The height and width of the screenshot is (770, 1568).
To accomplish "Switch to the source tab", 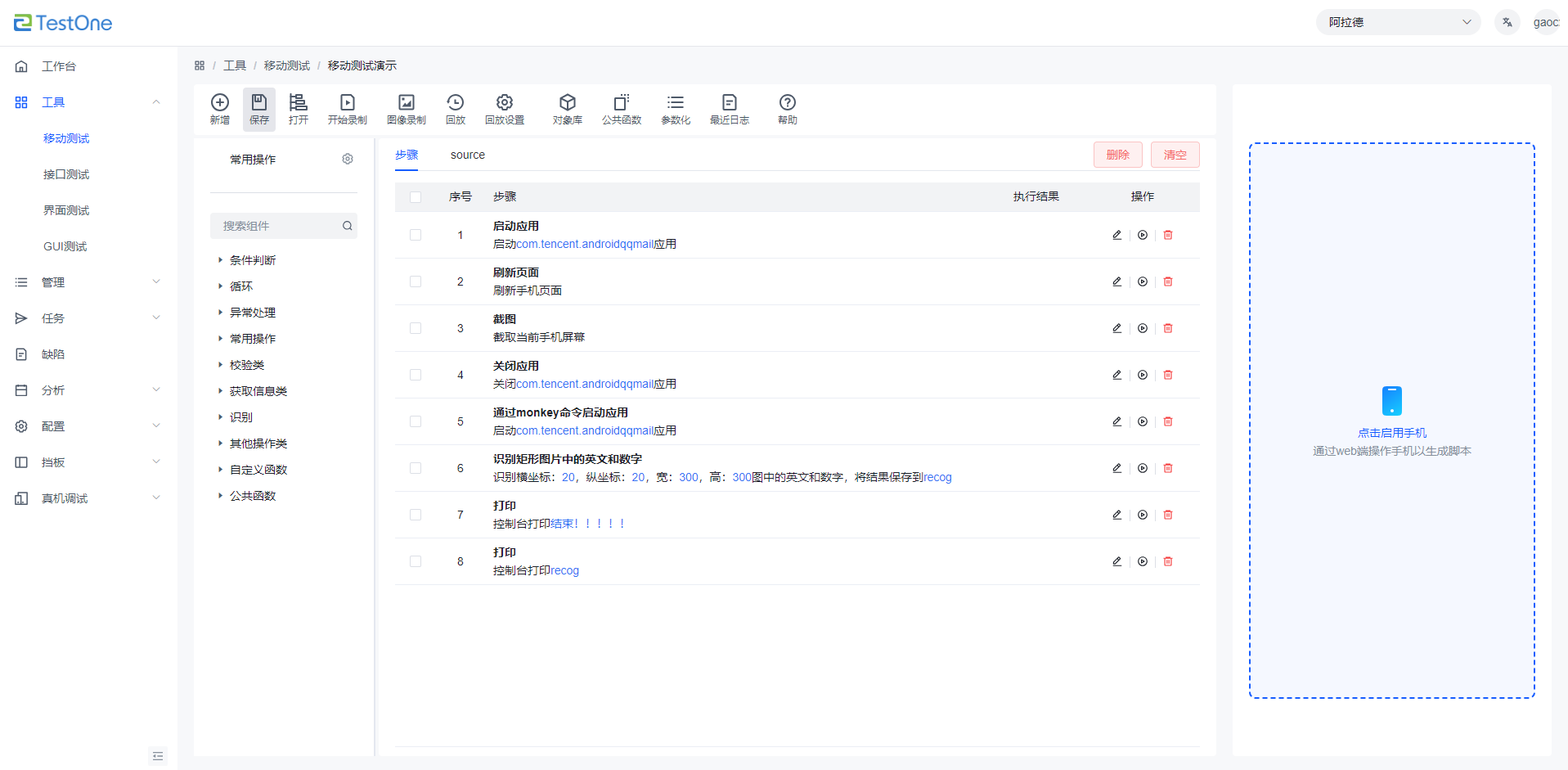I will click(x=467, y=155).
